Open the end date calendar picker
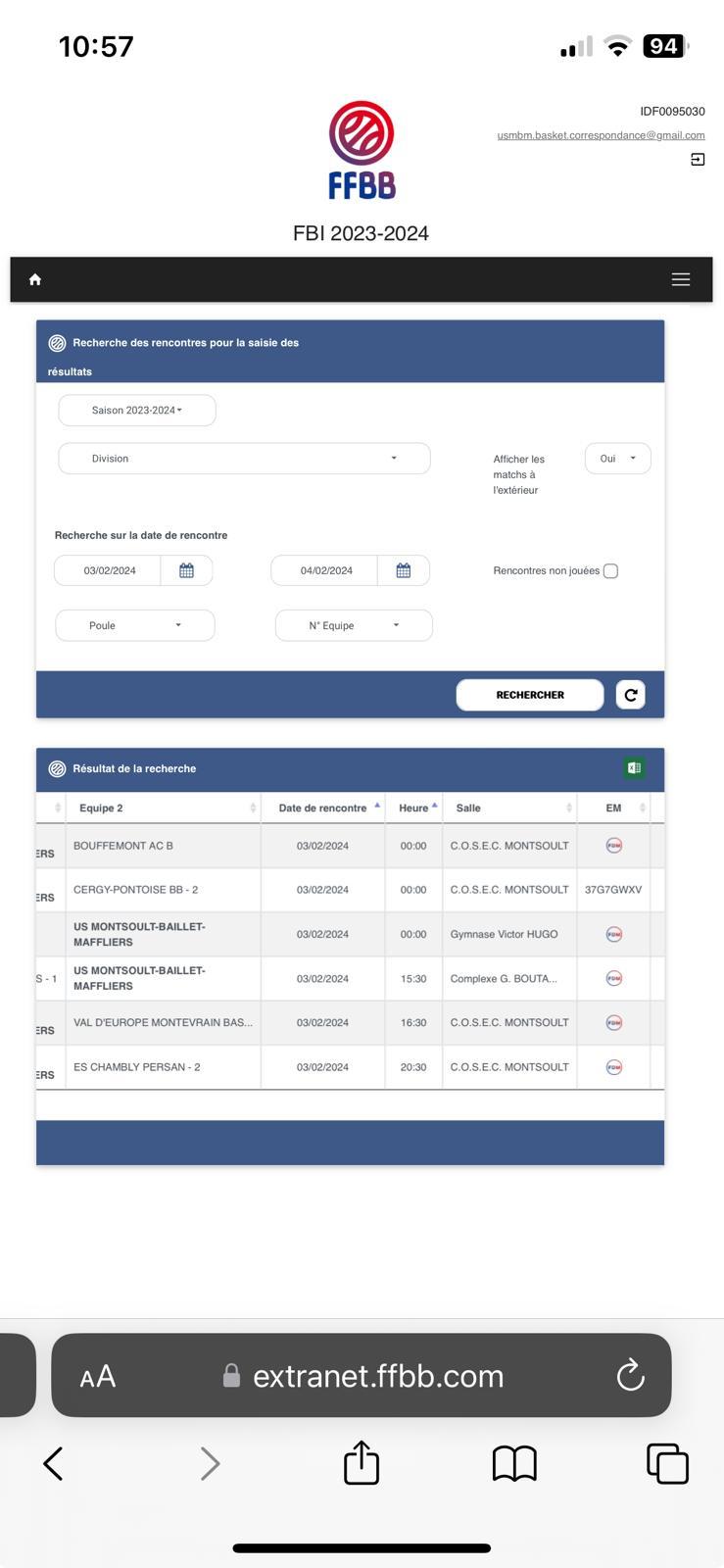Screen dimensions: 724x1568 [403, 570]
